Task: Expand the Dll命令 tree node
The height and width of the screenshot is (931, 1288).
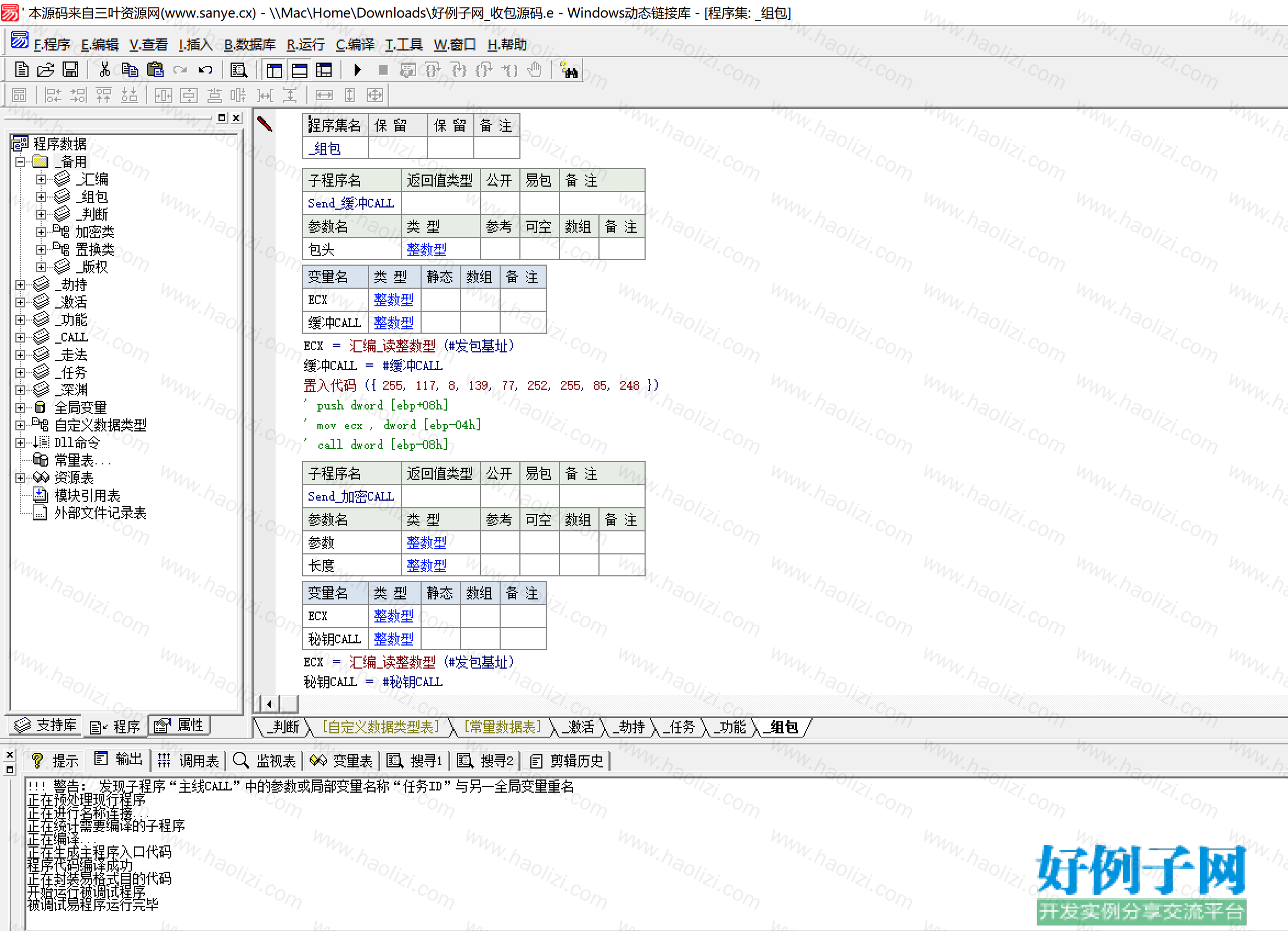Action: 20,443
